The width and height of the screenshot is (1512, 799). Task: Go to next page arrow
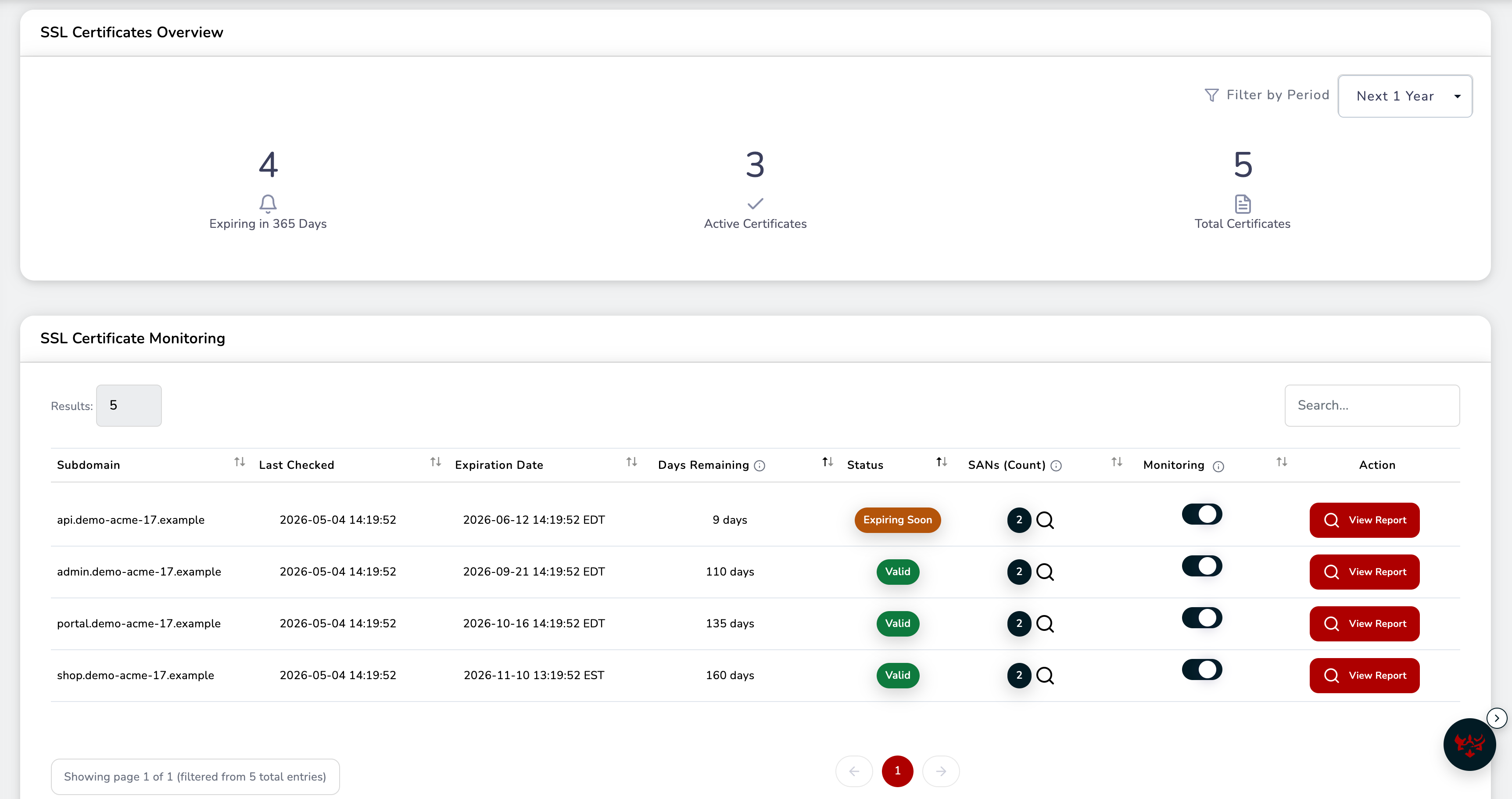pos(941,771)
